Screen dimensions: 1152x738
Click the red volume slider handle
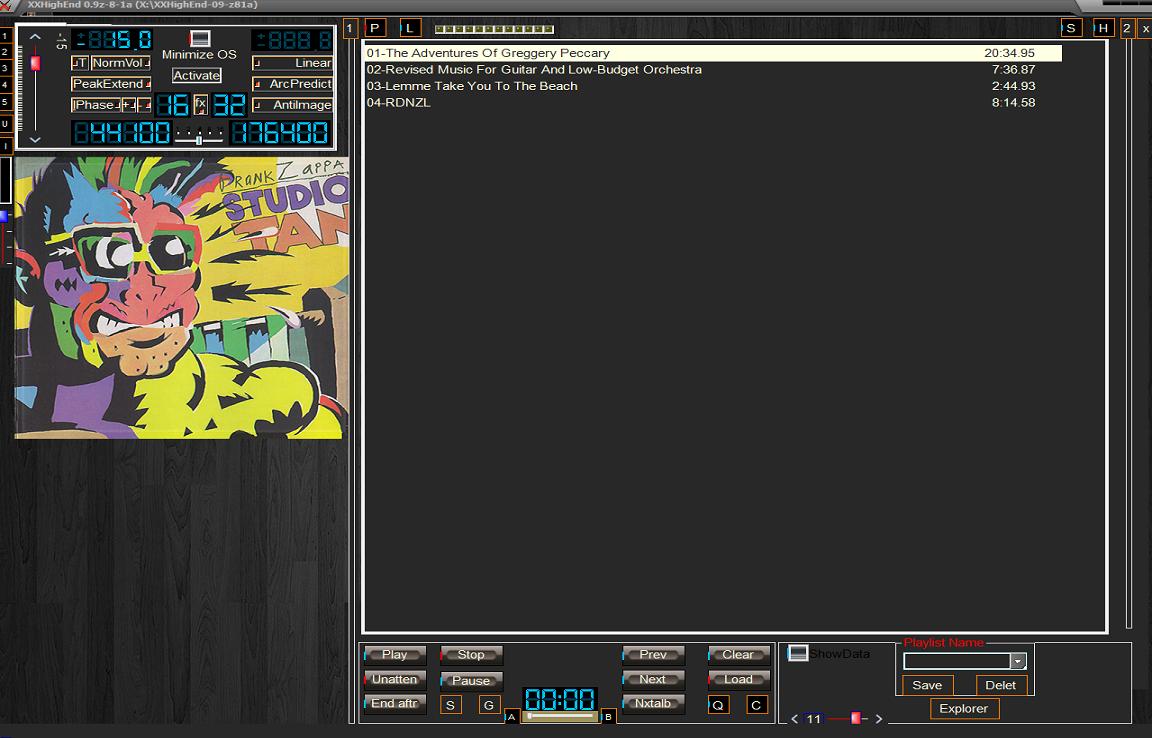(35, 63)
